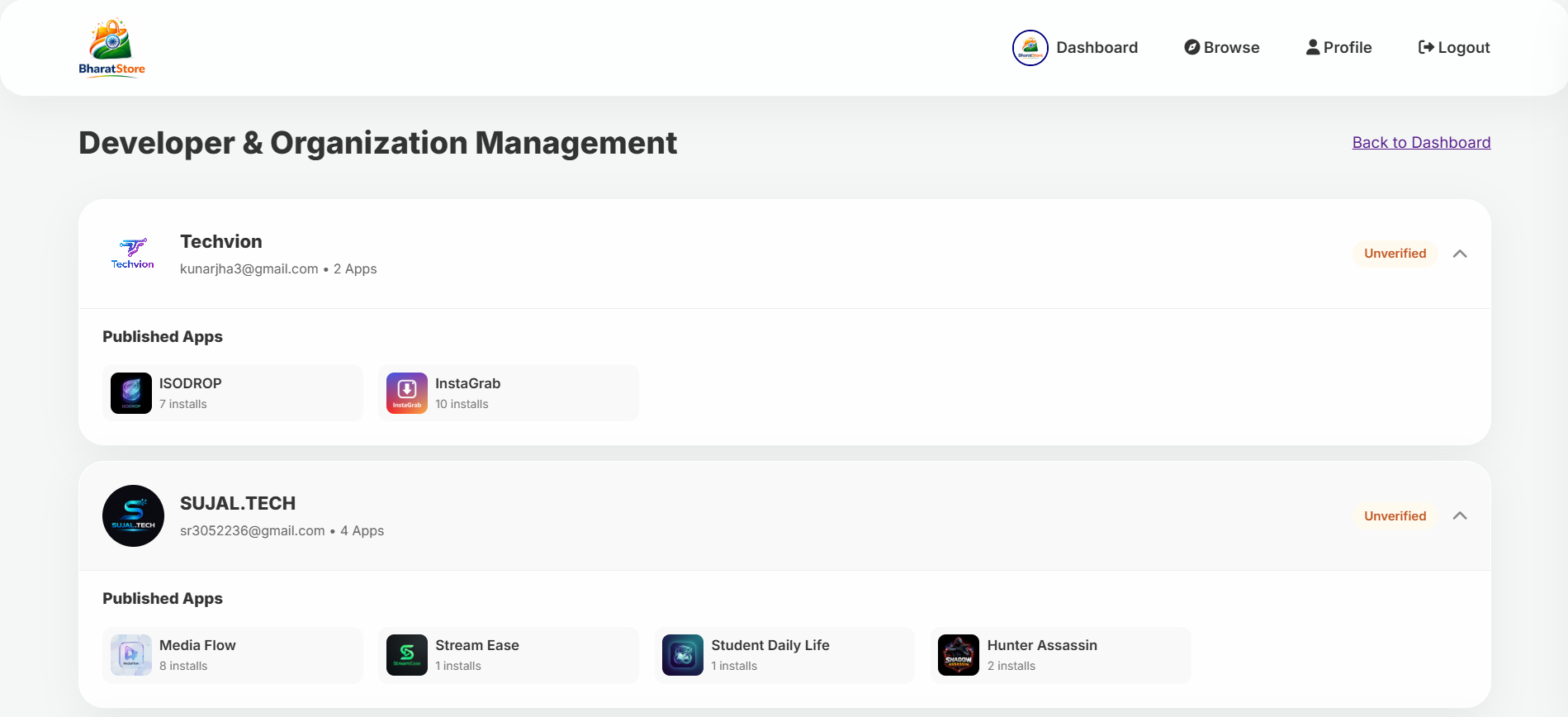Image resolution: width=1568 pixels, height=717 pixels.
Task: Collapse the Techvion section with its chevron
Action: click(x=1460, y=254)
